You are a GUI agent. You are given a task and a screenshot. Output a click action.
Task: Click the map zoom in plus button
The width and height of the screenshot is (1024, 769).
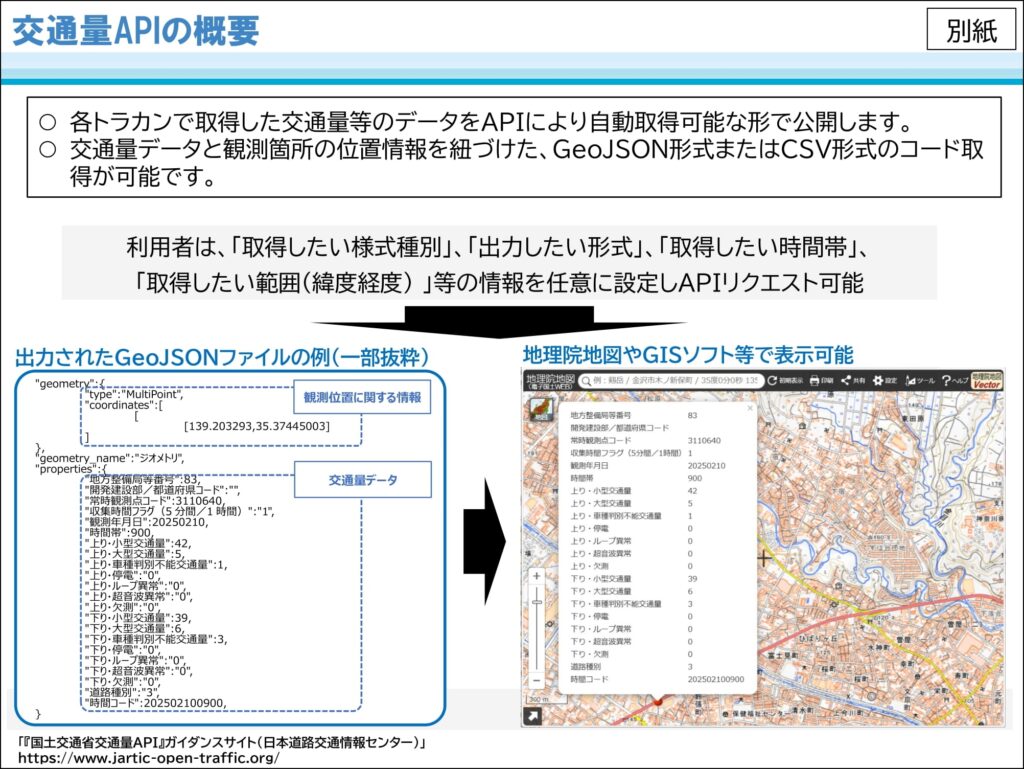pyautogui.click(x=537, y=576)
